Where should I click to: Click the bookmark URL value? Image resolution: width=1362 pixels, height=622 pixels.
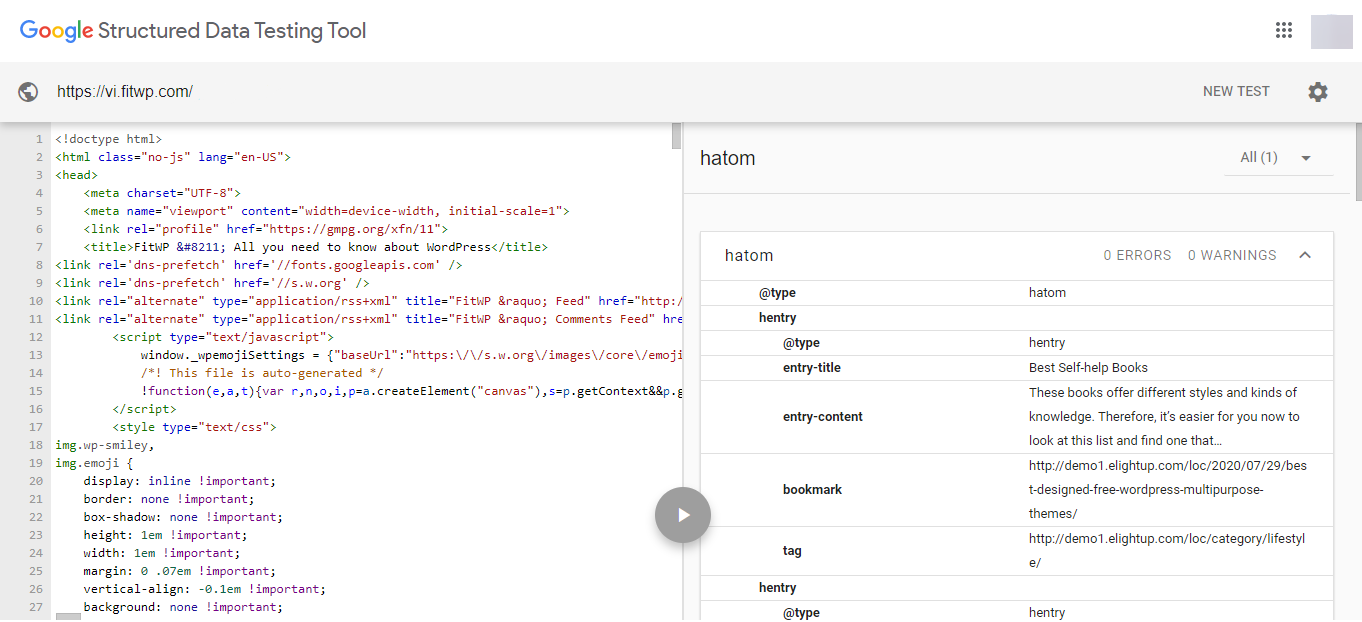pos(1167,490)
